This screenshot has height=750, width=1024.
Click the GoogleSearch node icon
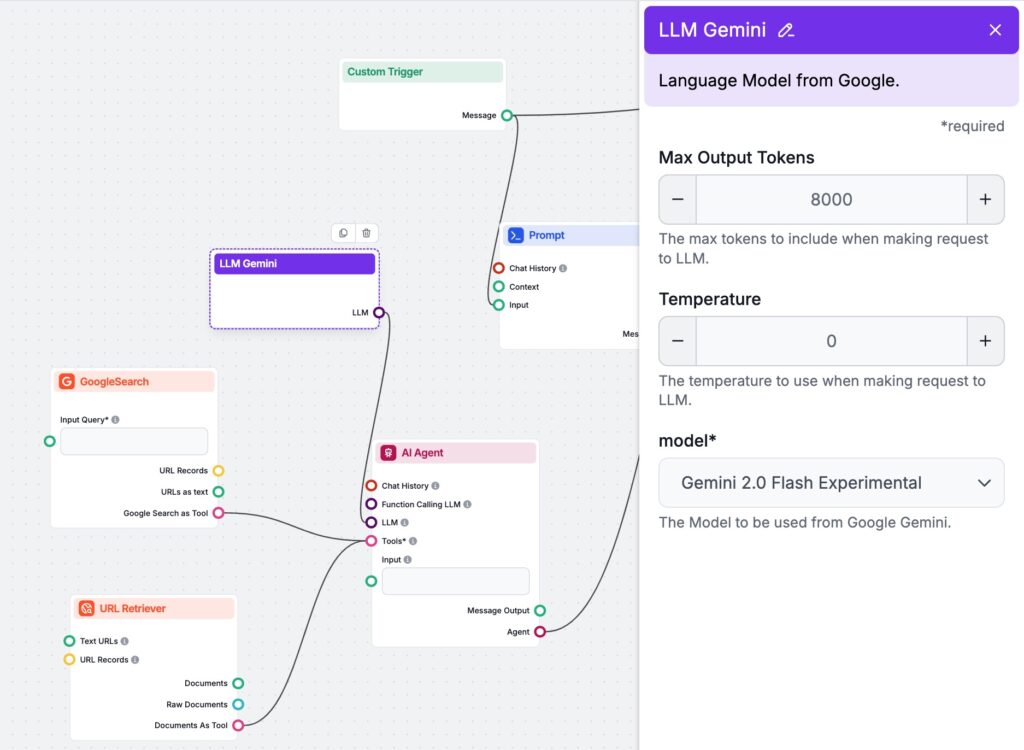point(67,381)
